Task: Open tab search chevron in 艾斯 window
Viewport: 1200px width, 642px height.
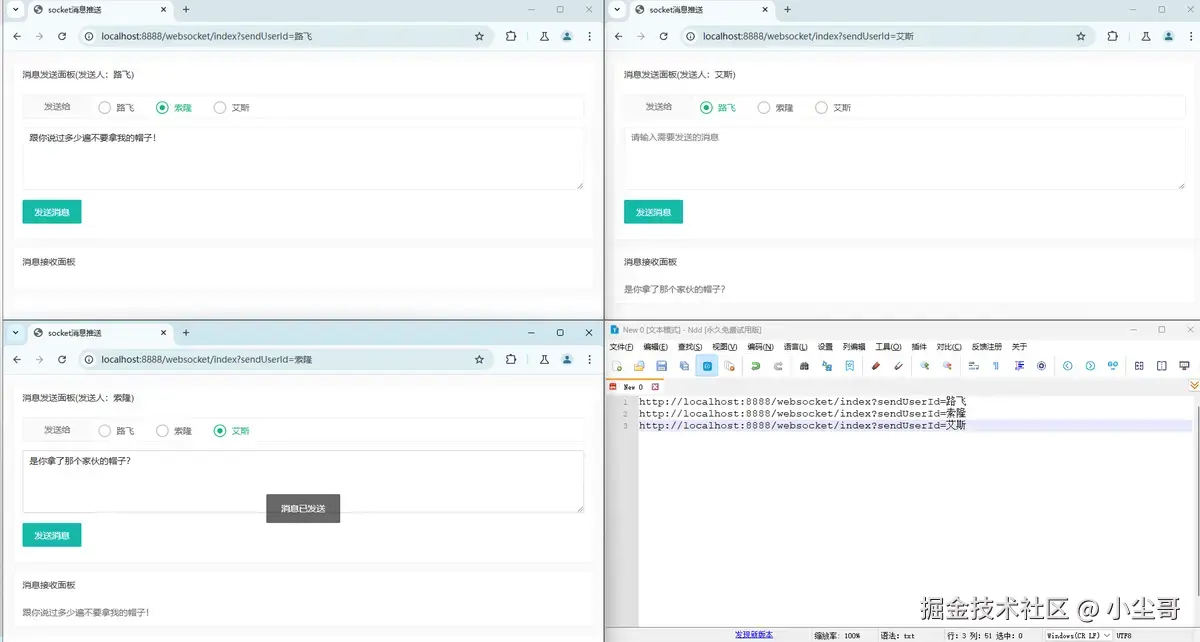Action: 617,9
